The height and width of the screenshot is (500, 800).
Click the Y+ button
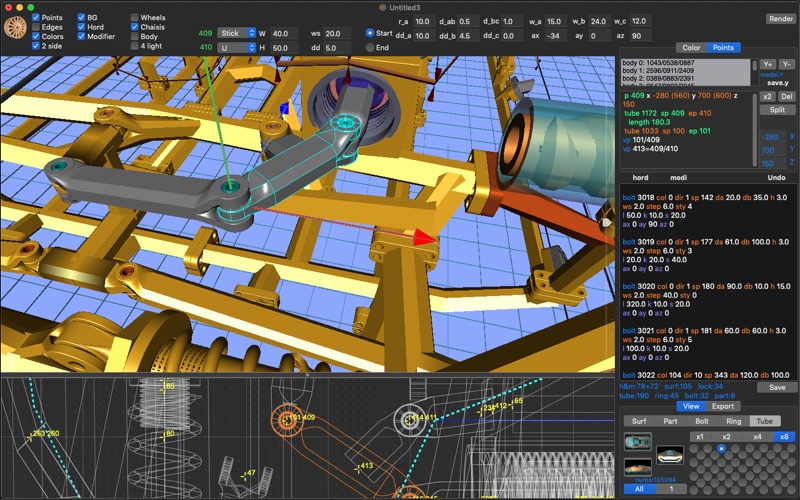click(768, 64)
